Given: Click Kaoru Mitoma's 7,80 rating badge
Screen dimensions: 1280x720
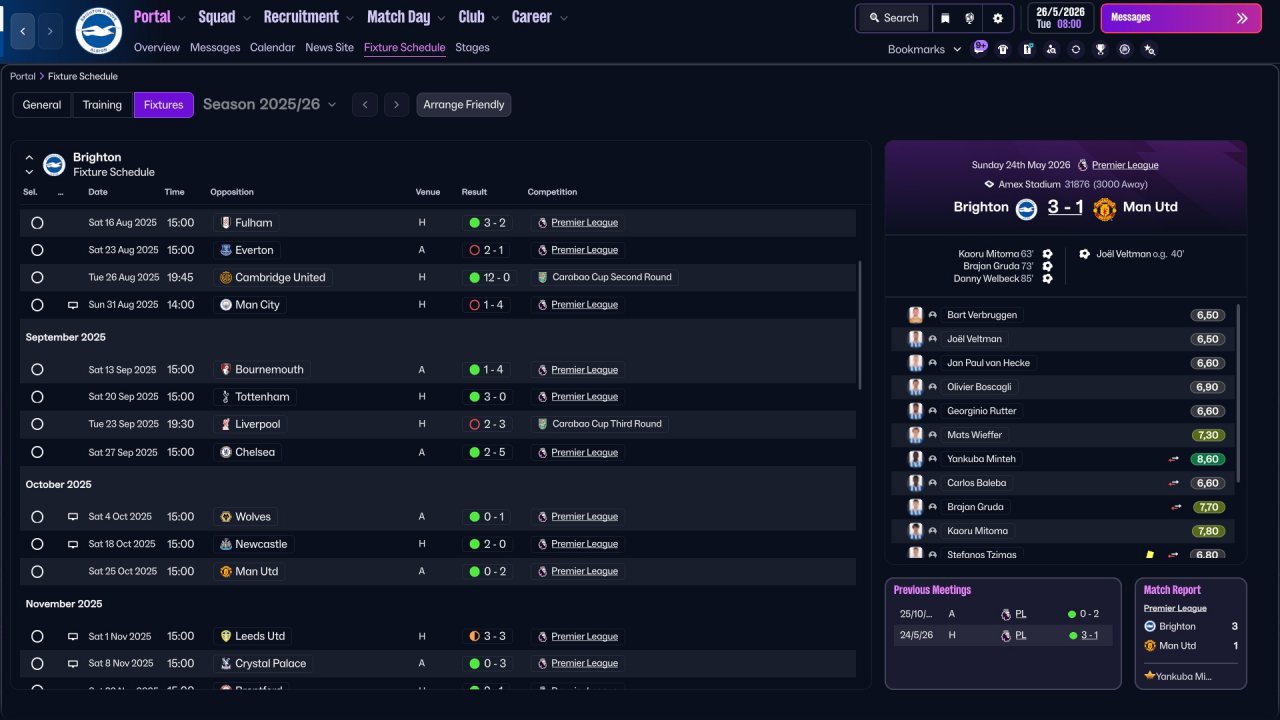Looking at the screenshot, I should [1207, 531].
